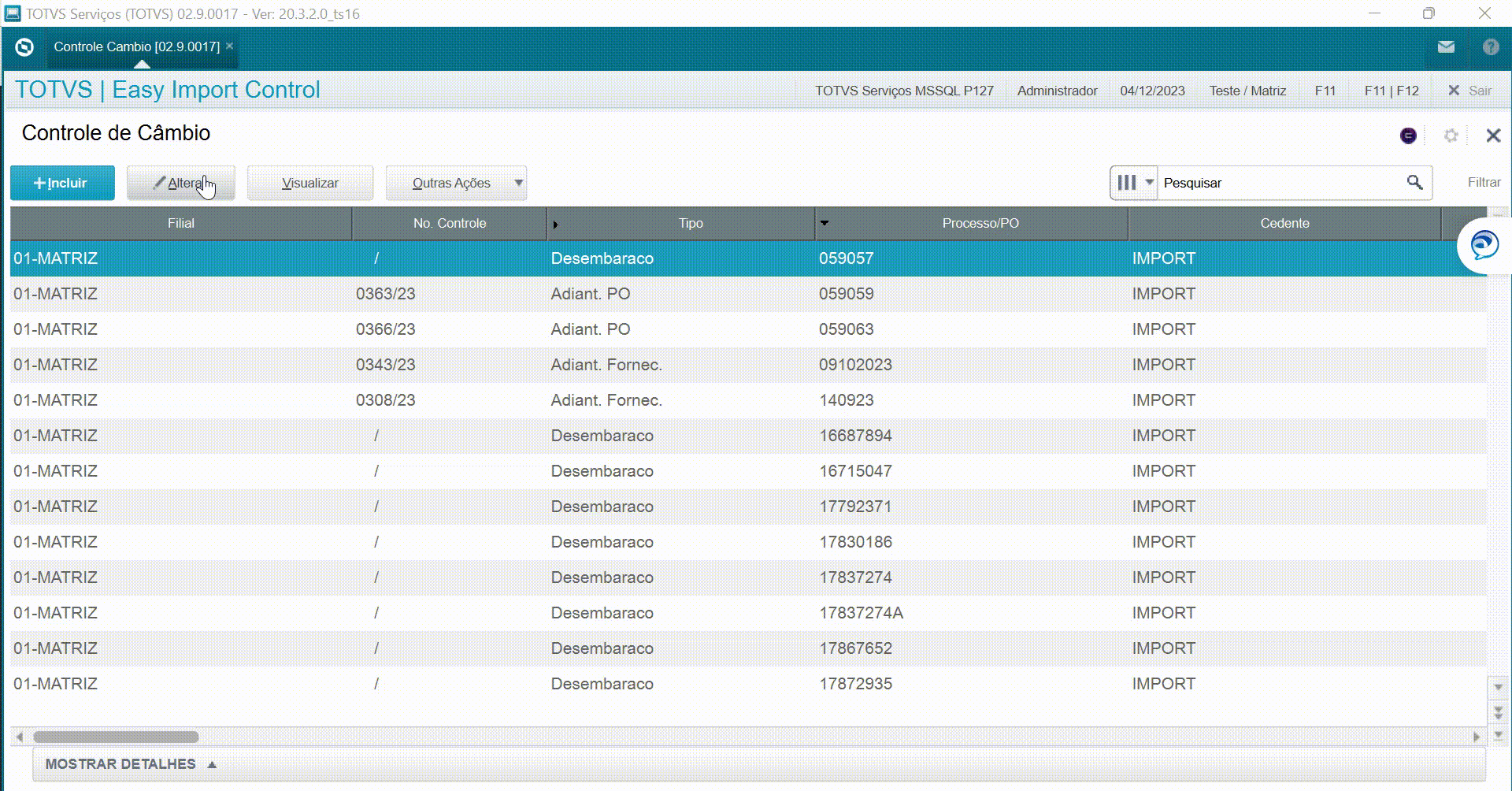Click the grid page down double arrow
This screenshot has width=1512, height=791.
(x=1498, y=712)
